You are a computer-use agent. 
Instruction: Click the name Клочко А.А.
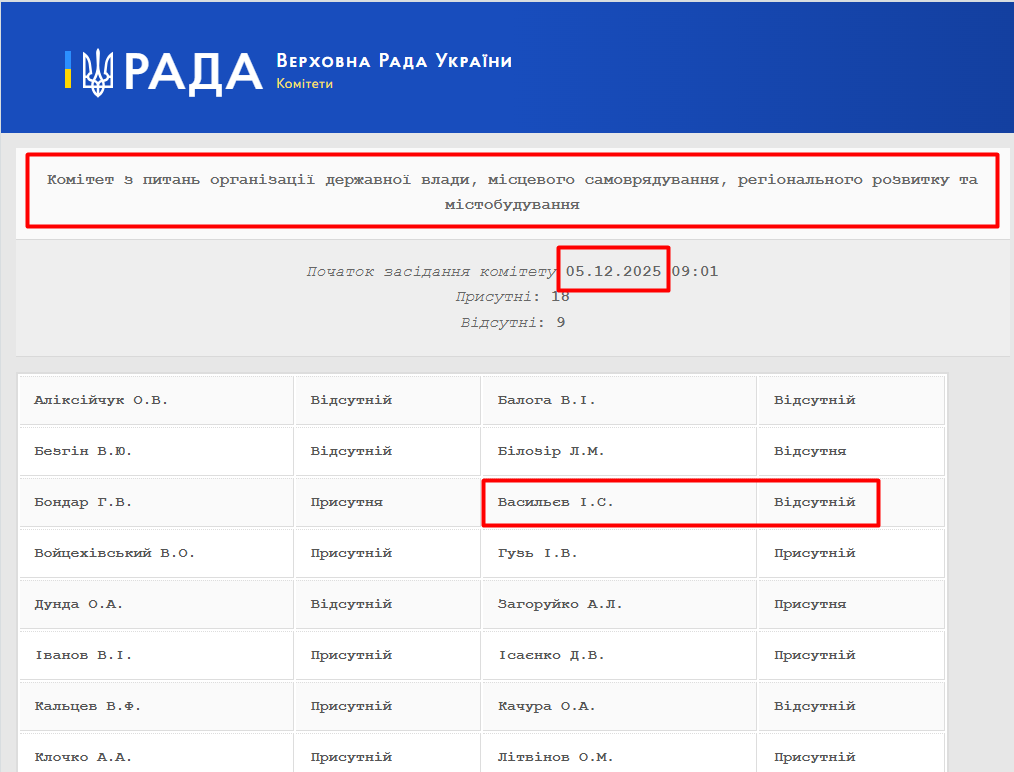pyautogui.click(x=83, y=758)
